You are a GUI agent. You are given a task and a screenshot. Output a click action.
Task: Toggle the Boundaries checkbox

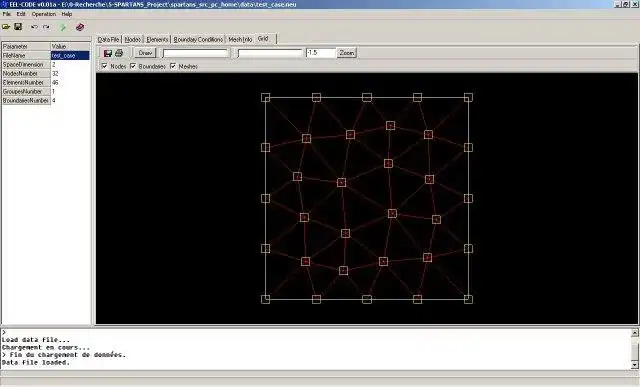click(133, 66)
